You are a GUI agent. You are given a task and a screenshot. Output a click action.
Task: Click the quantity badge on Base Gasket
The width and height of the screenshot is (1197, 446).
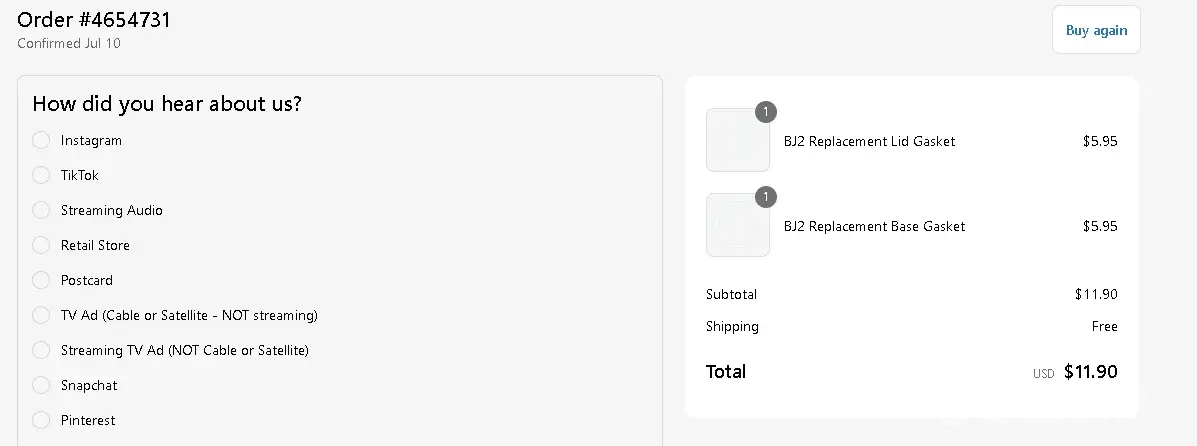(766, 197)
